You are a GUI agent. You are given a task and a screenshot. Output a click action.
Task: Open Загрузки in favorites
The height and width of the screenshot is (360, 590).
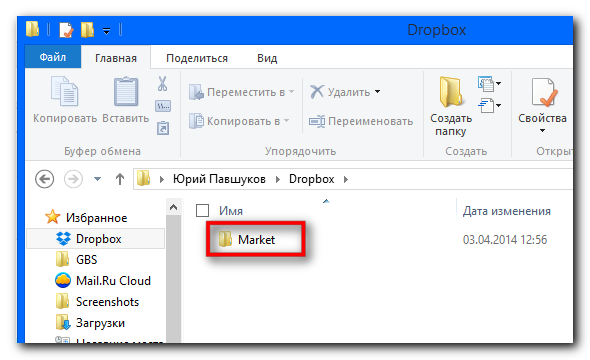pyautogui.click(x=100, y=323)
